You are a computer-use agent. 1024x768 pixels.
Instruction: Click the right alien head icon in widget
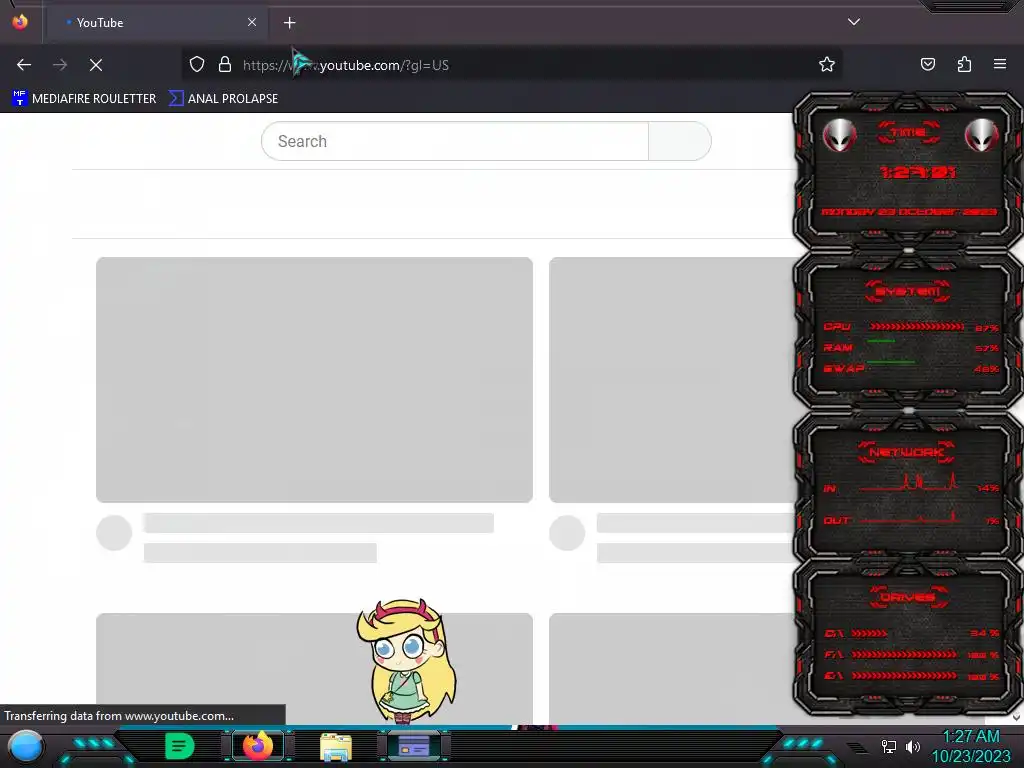pyautogui.click(x=982, y=136)
